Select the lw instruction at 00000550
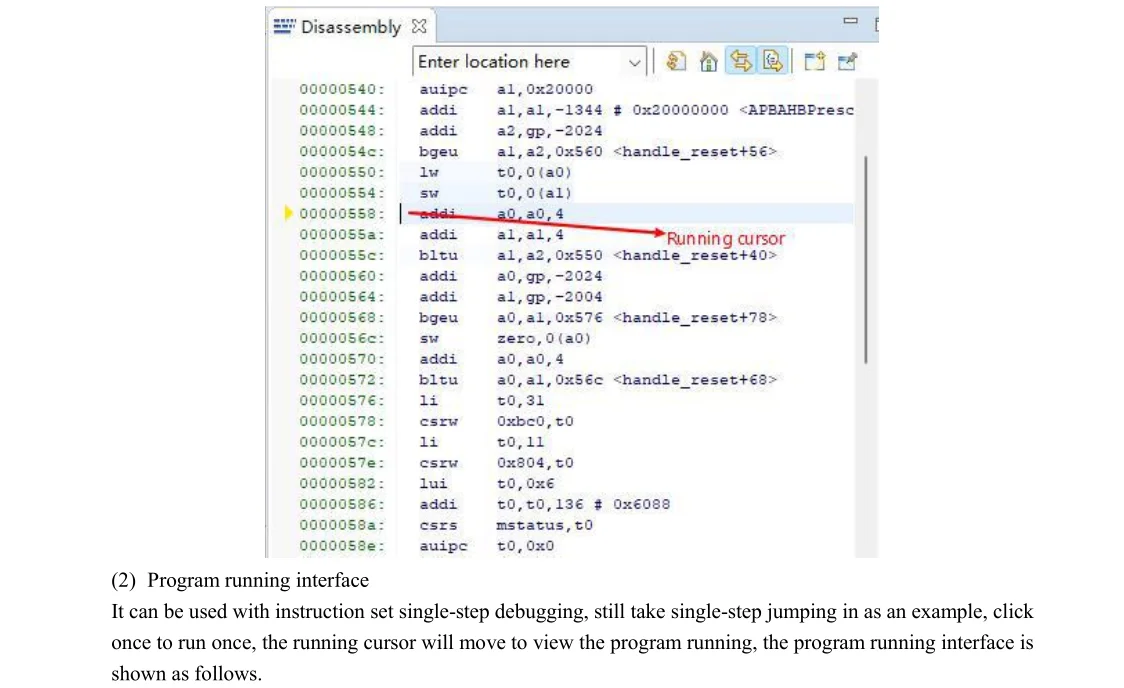The height and width of the screenshot is (688, 1124). 429,173
